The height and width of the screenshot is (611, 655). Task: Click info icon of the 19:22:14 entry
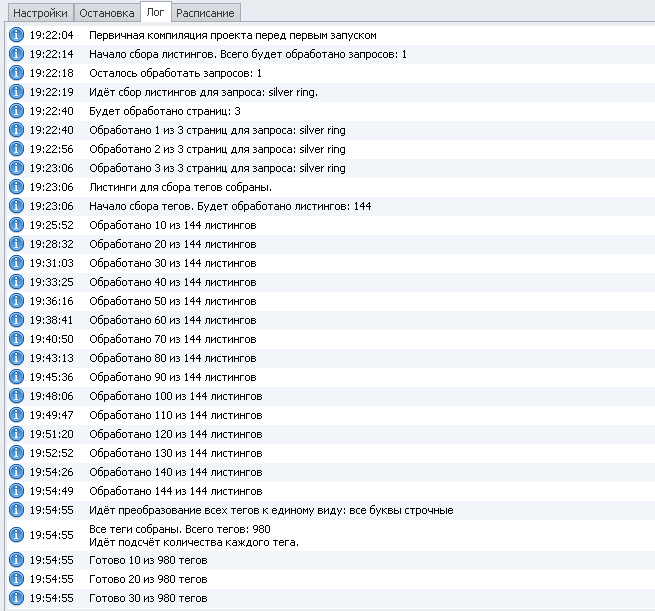16,54
